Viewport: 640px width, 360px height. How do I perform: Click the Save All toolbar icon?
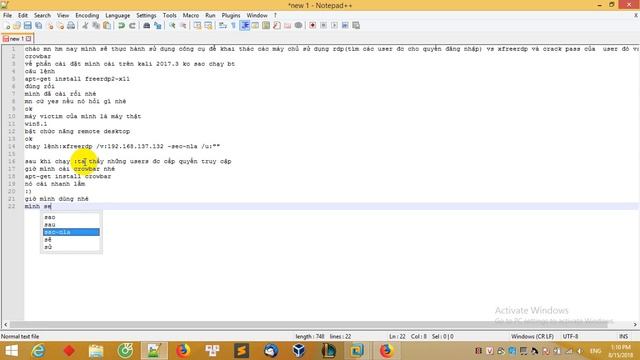pos(38,26)
